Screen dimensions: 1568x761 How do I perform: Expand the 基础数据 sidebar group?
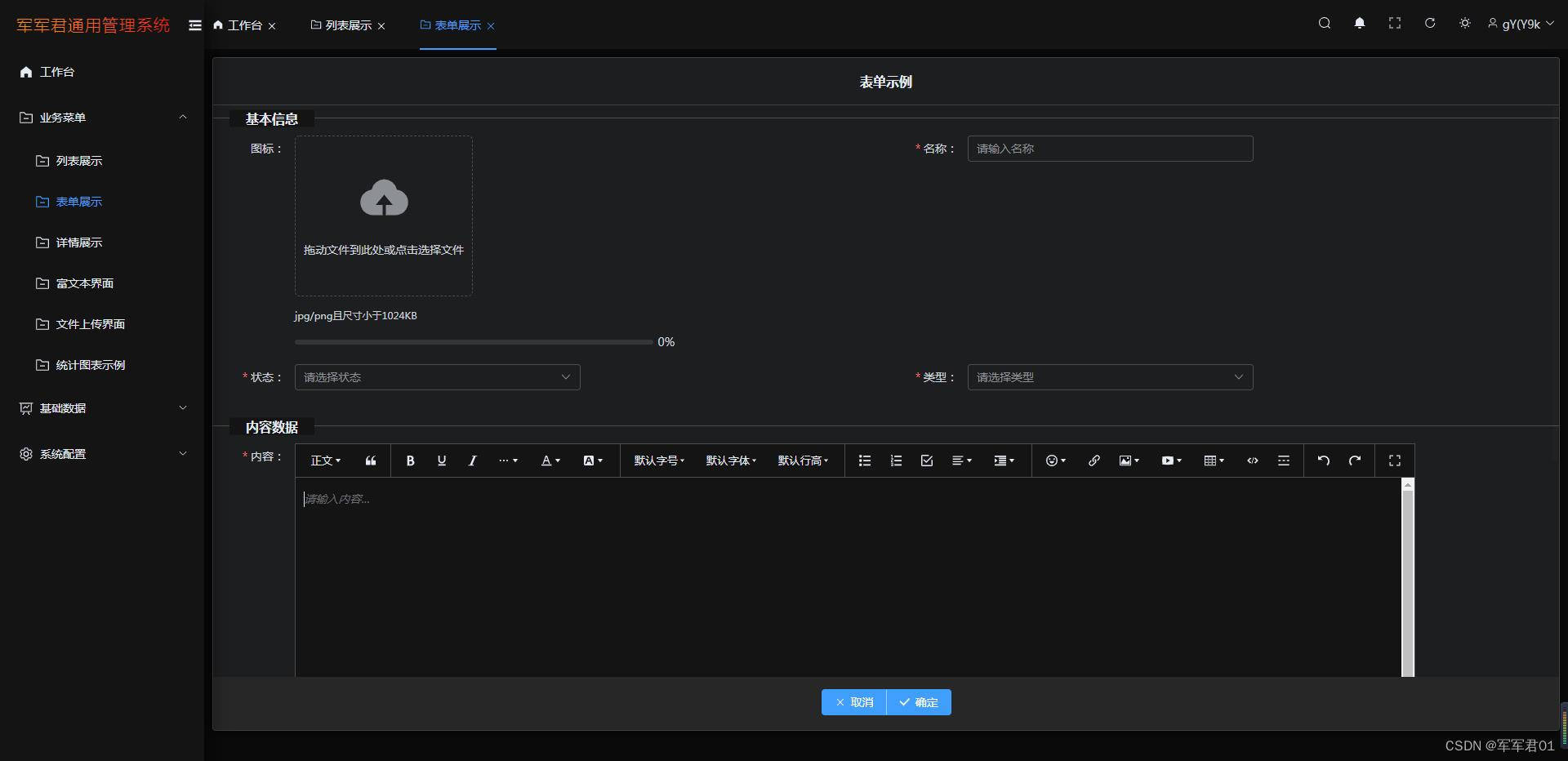click(102, 408)
